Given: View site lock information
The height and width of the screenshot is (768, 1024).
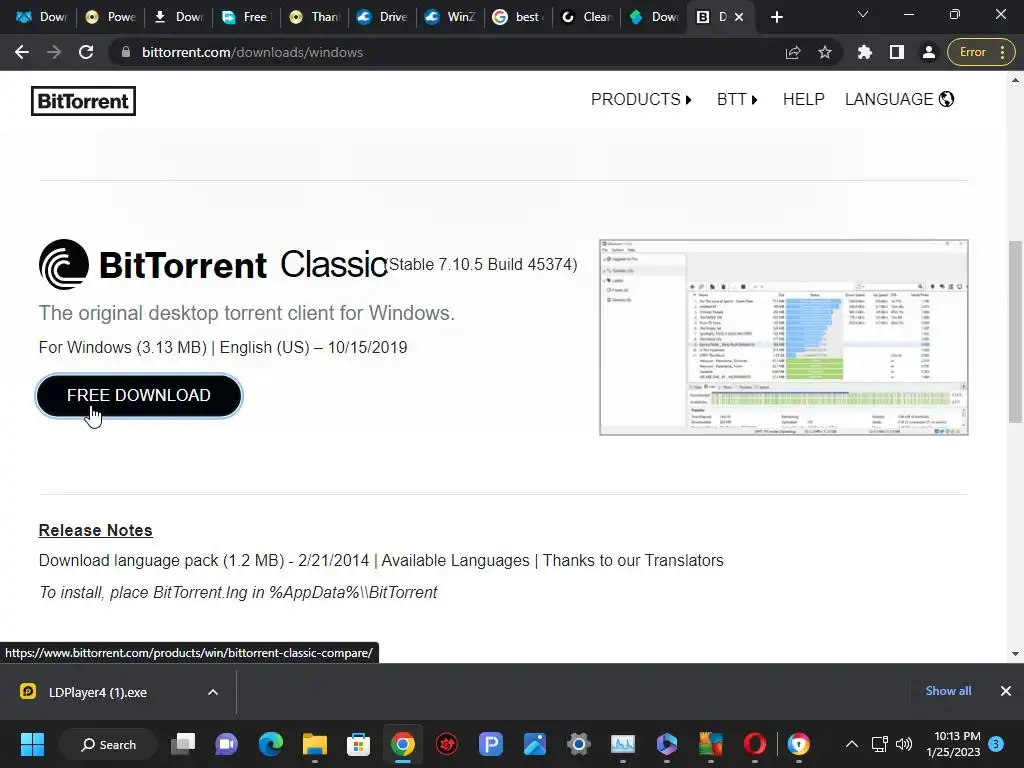Looking at the screenshot, I should click(126, 52).
